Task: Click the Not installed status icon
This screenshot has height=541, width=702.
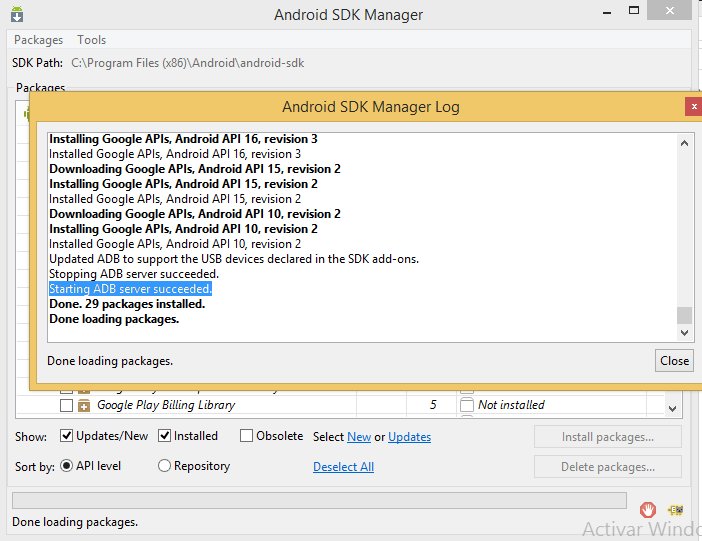Action: 467,405
